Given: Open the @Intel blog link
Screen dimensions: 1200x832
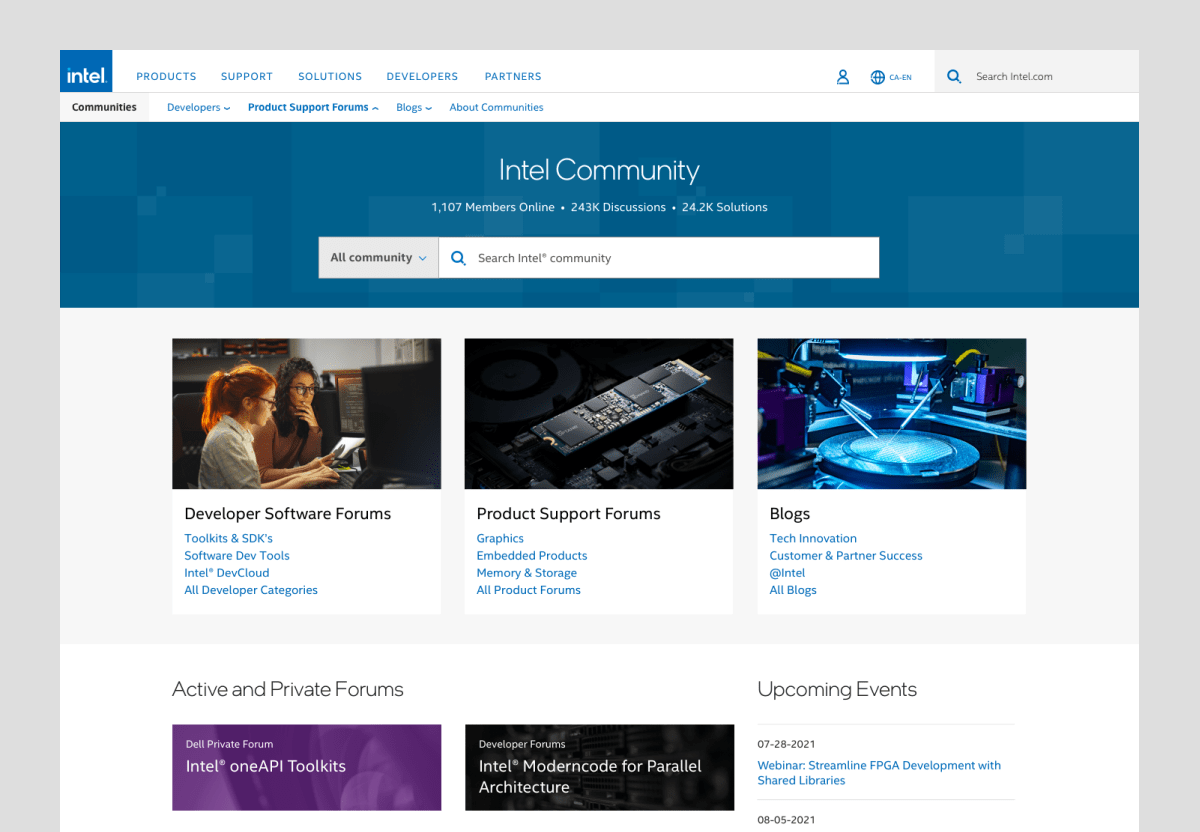Looking at the screenshot, I should coord(787,573).
